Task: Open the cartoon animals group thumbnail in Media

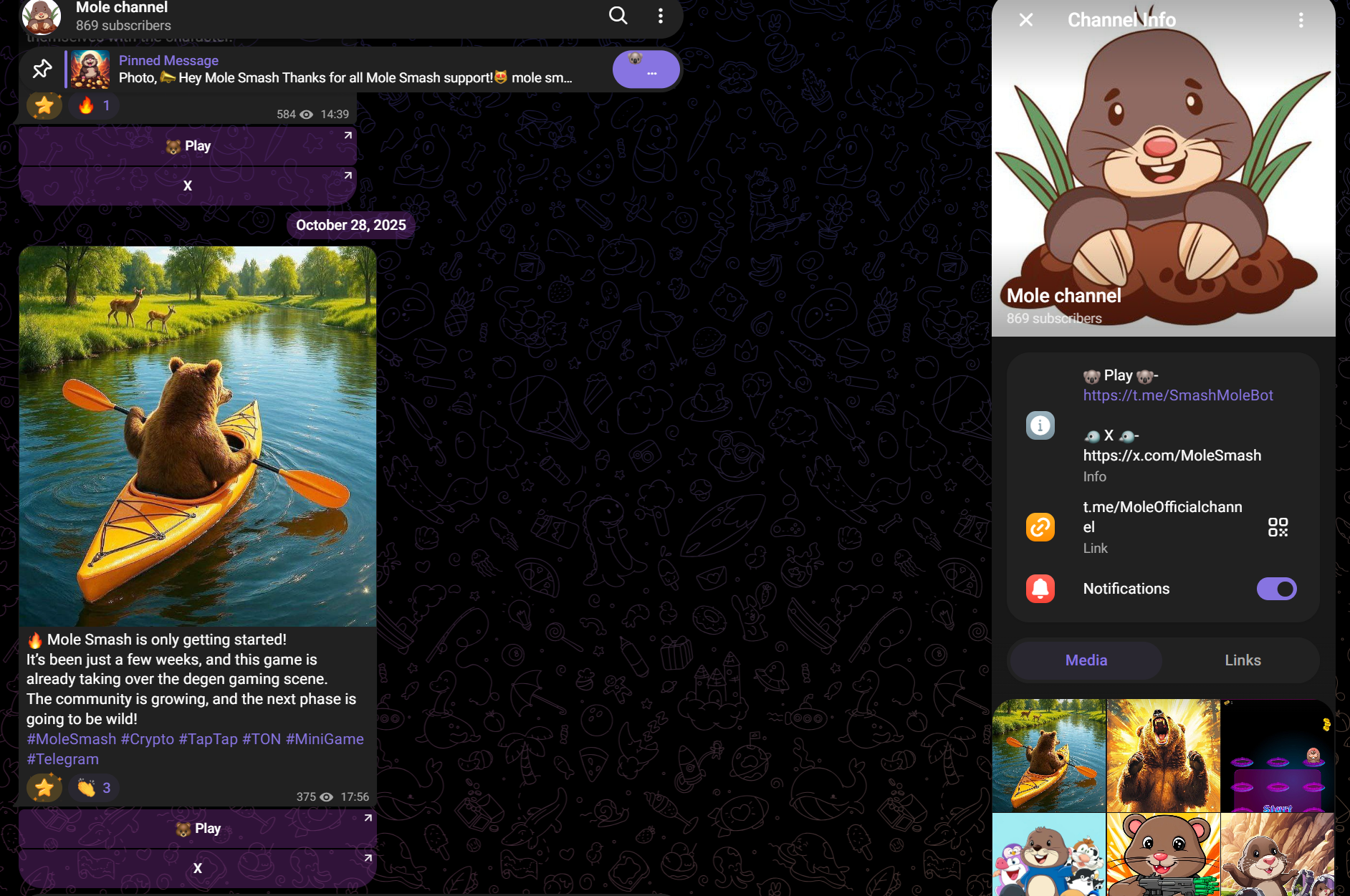Action: pos(1049,854)
